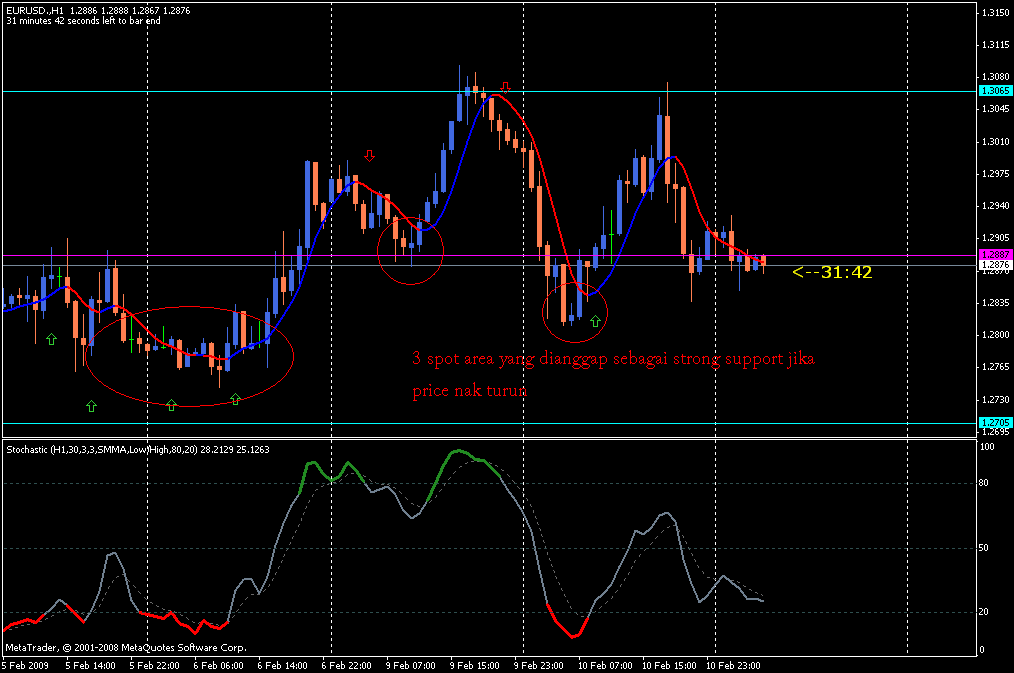Screen dimensions: 1014x673
Task: Click the 1.3115 price scale label
Action: tap(996, 45)
